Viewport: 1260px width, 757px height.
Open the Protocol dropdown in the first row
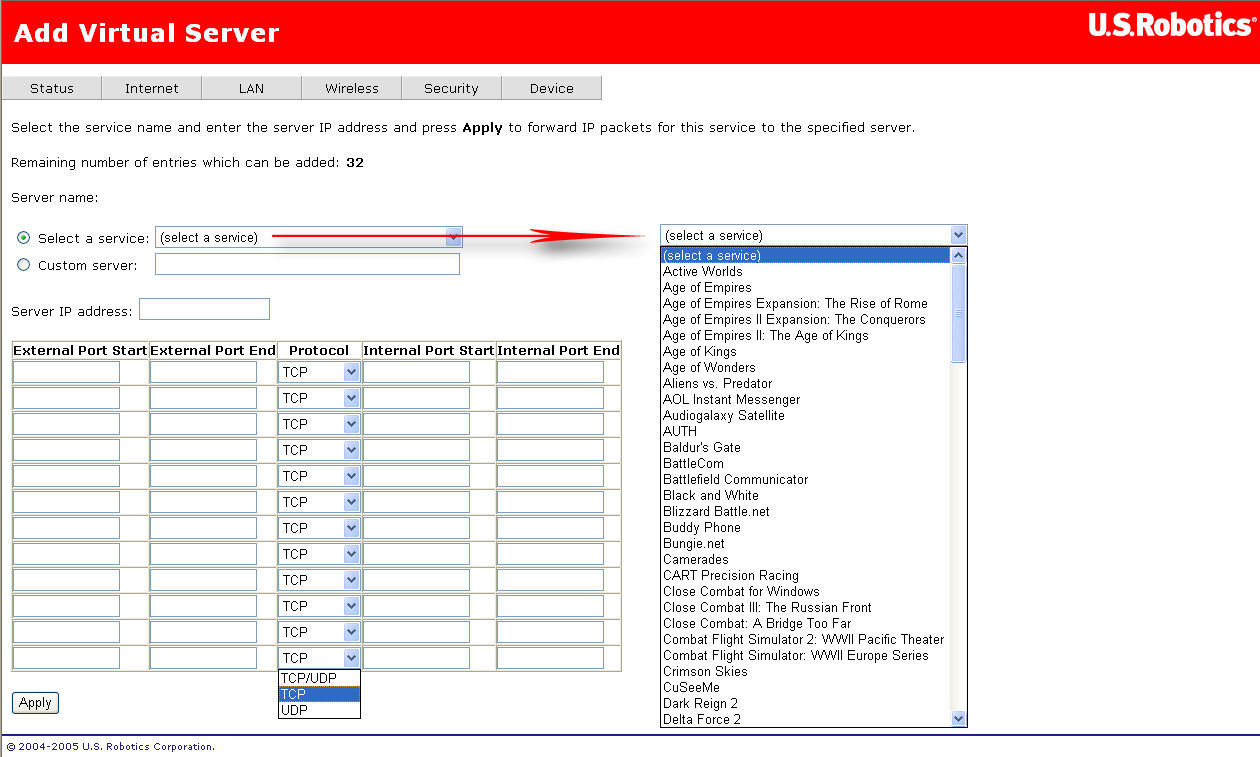pyautogui.click(x=319, y=372)
